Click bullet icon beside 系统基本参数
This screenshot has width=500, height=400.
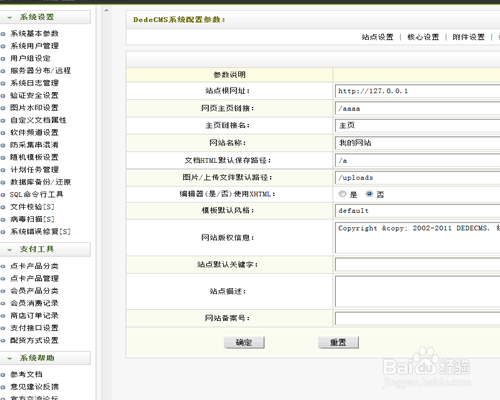(x=3, y=34)
